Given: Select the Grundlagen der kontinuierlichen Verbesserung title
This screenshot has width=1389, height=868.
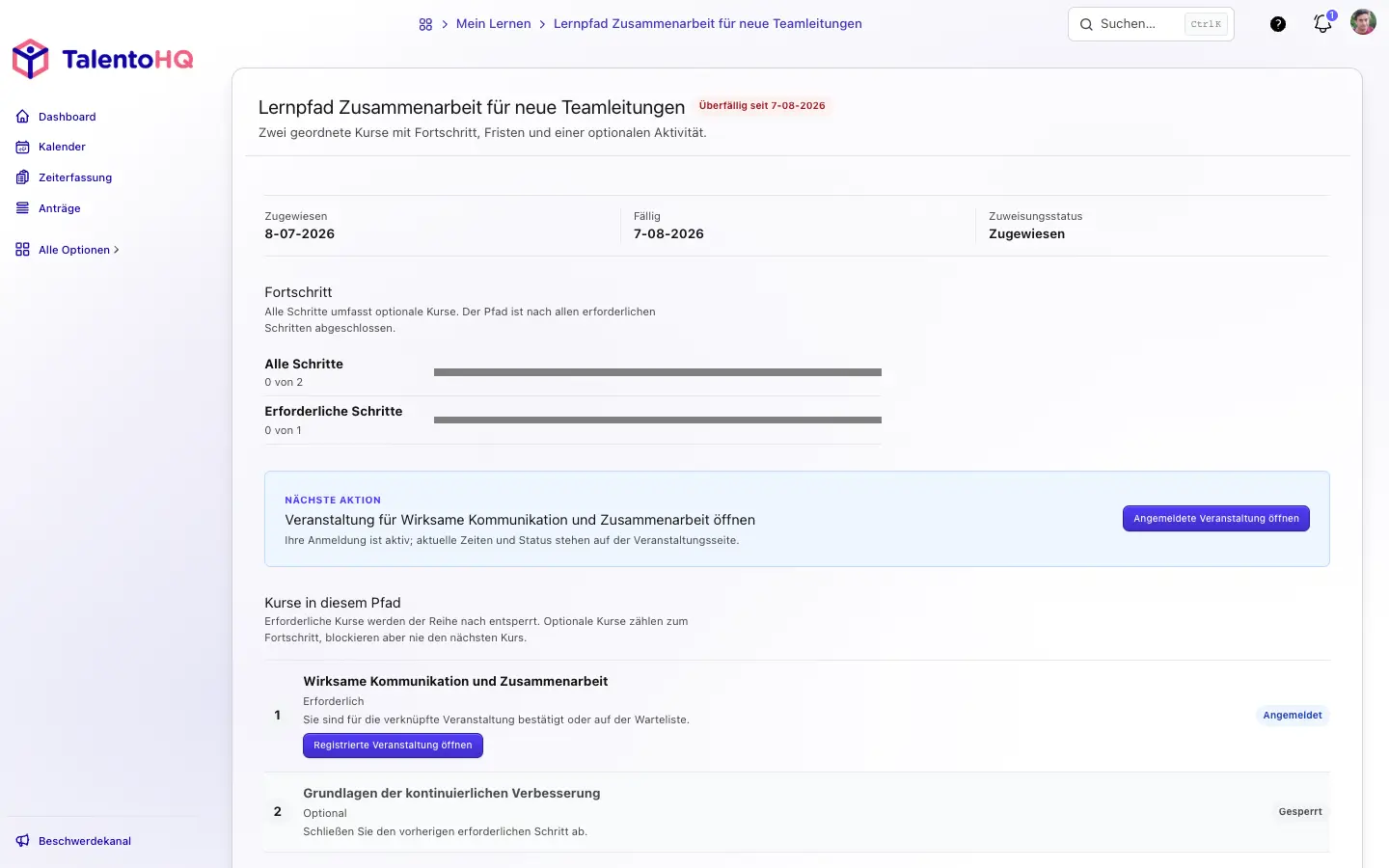Looking at the screenshot, I should pos(451,793).
